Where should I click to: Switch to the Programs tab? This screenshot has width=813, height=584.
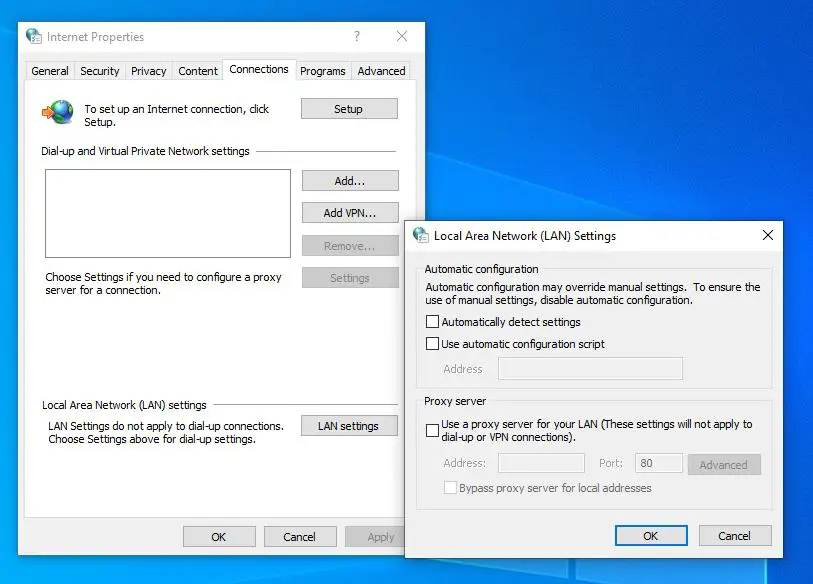tap(322, 71)
